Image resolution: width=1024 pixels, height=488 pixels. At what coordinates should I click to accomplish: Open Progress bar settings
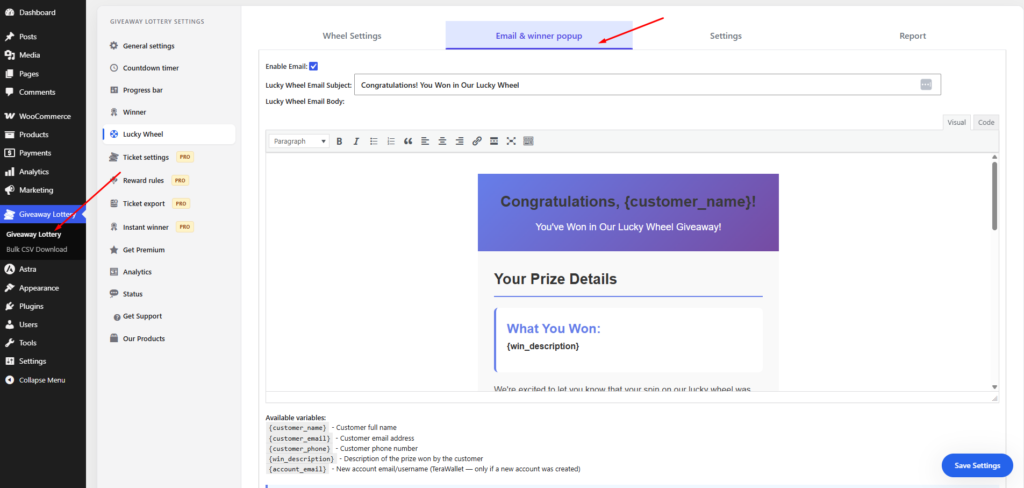(168, 90)
